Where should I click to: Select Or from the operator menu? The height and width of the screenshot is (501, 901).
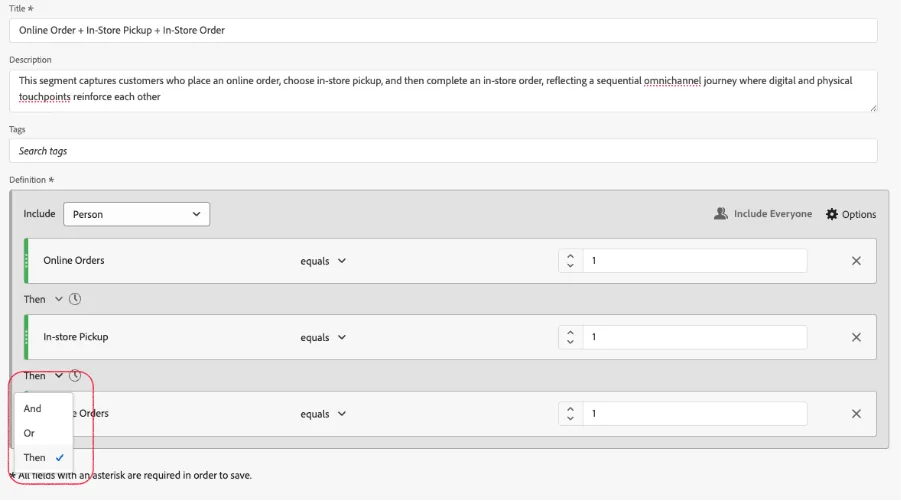(x=44, y=433)
